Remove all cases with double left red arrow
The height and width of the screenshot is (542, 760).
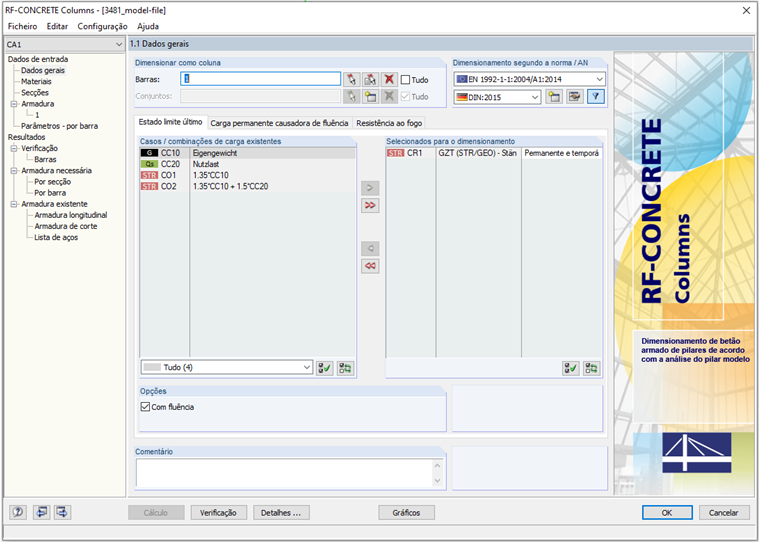tap(370, 266)
